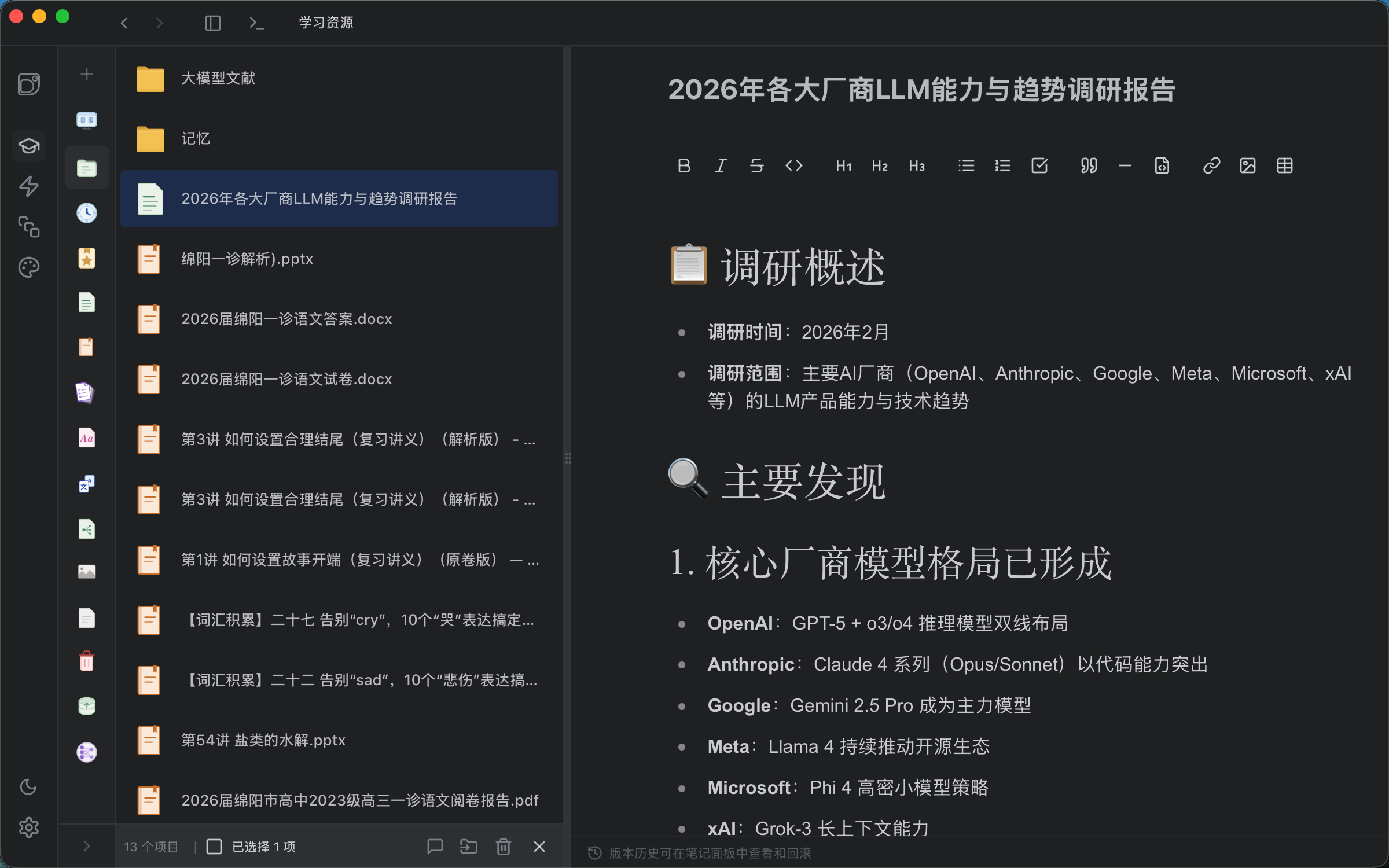Open the database backup category icon
The image size is (1389, 868).
[87, 706]
